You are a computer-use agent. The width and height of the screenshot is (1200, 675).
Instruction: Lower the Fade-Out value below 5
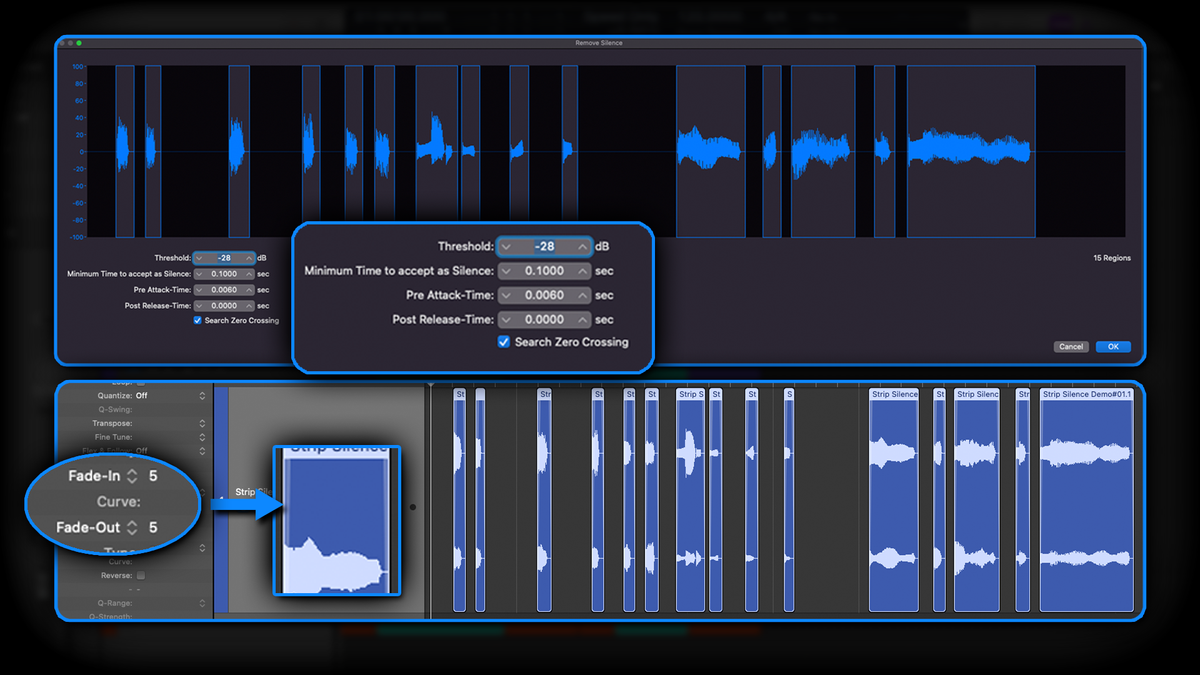(x=131, y=531)
